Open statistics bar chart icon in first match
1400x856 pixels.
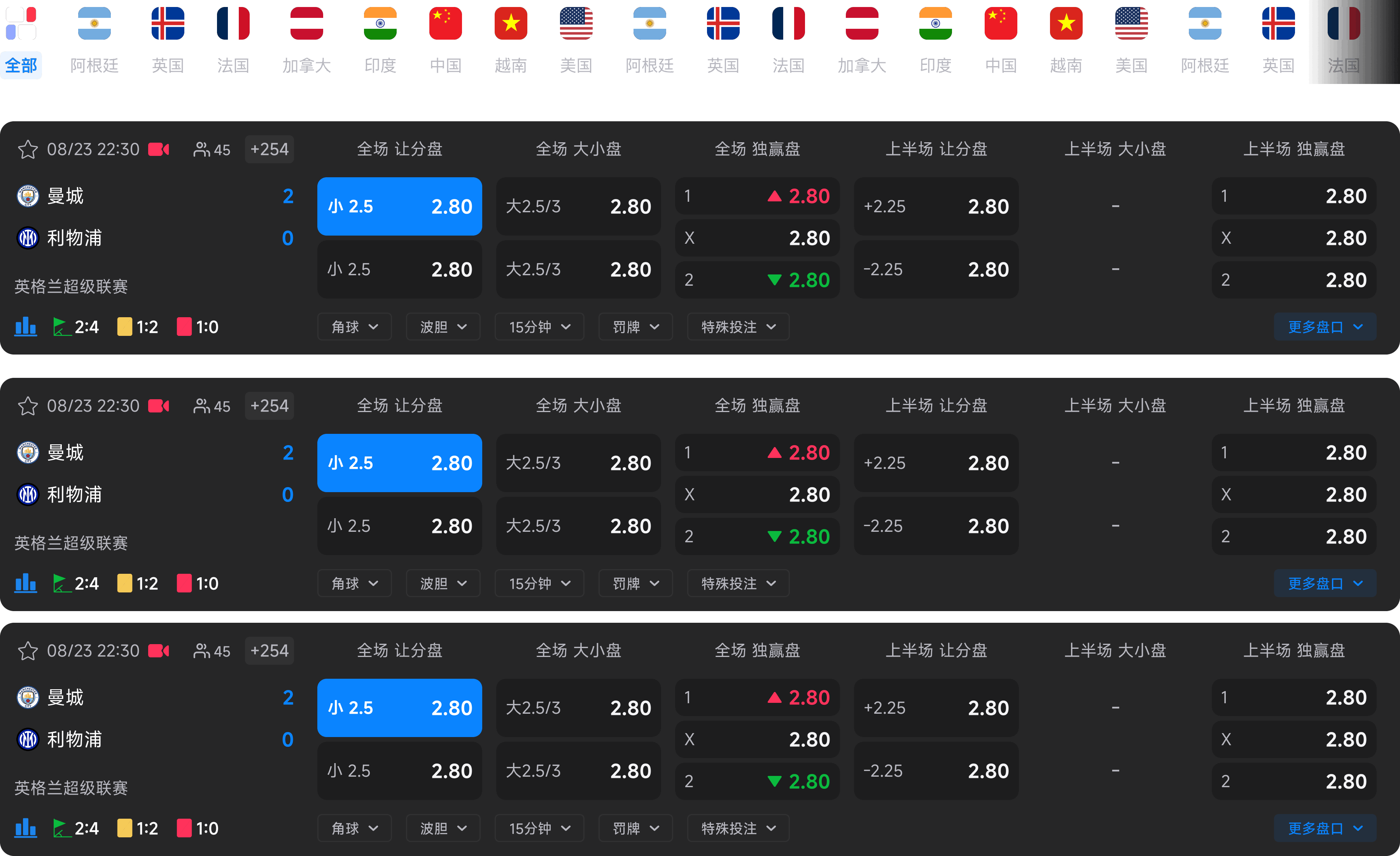(26, 327)
